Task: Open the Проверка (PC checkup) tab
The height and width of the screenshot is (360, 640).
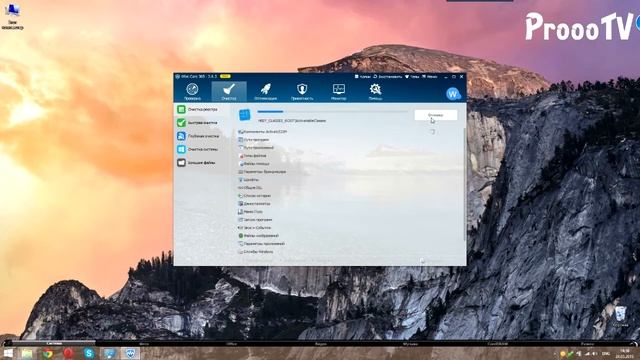Action: coord(192,91)
